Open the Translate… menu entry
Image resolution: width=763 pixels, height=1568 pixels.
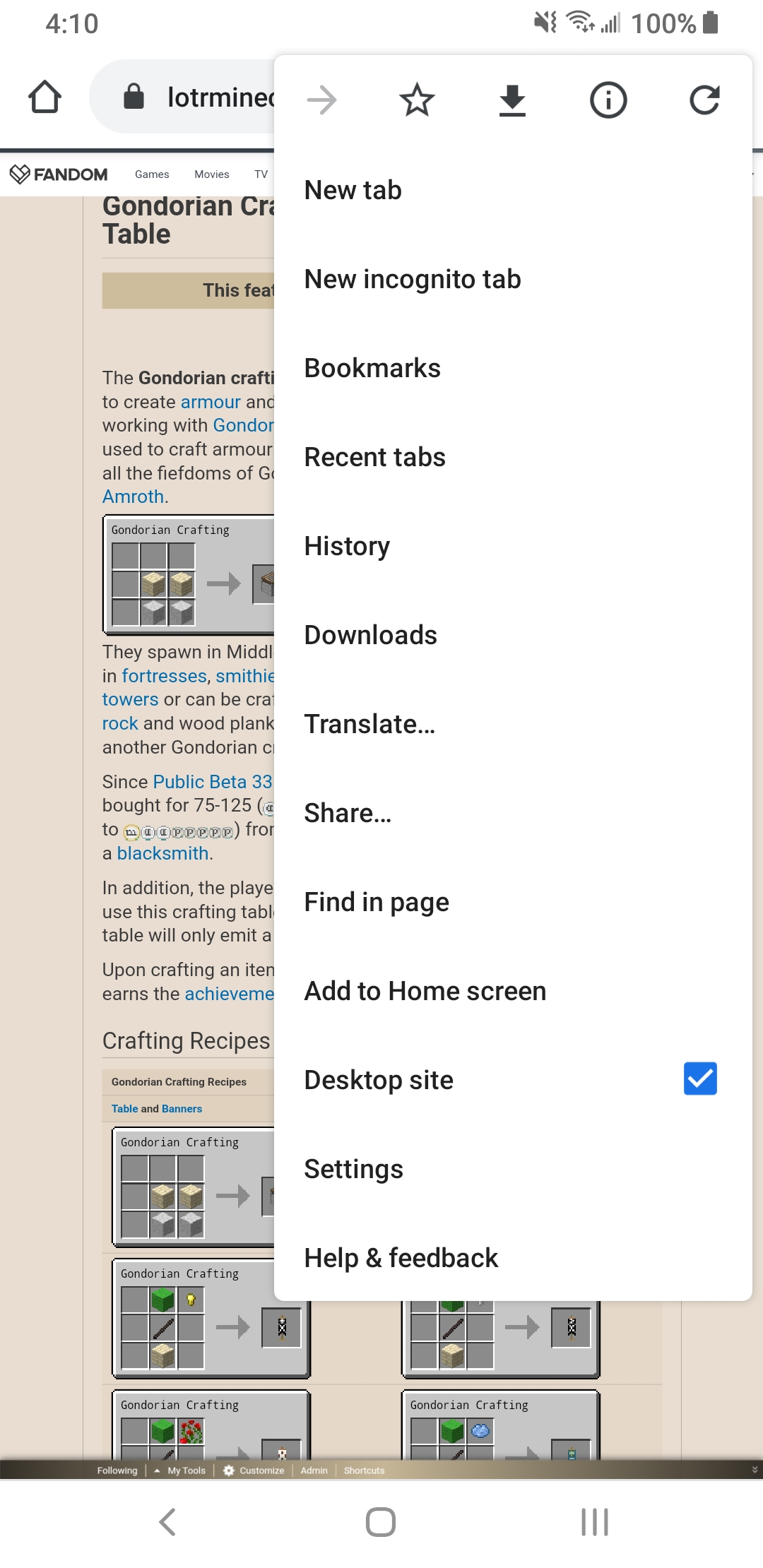pos(369,724)
